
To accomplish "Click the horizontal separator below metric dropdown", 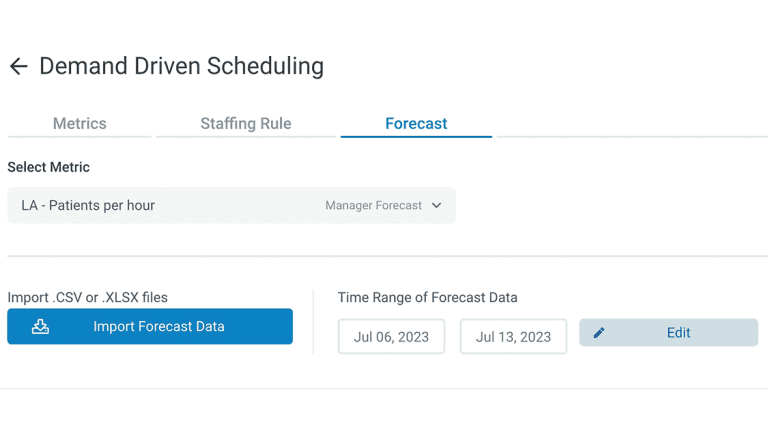I will tap(387, 256).
